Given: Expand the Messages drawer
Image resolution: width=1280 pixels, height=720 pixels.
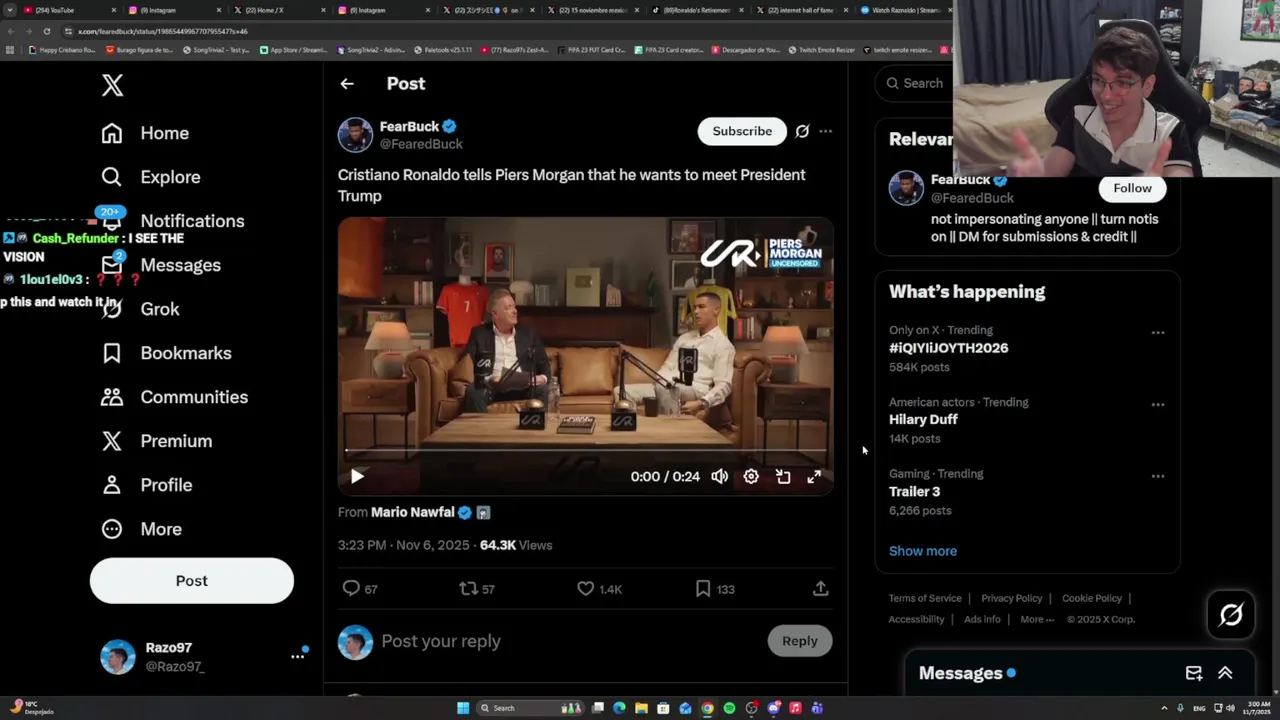Looking at the screenshot, I should pos(1225,674).
